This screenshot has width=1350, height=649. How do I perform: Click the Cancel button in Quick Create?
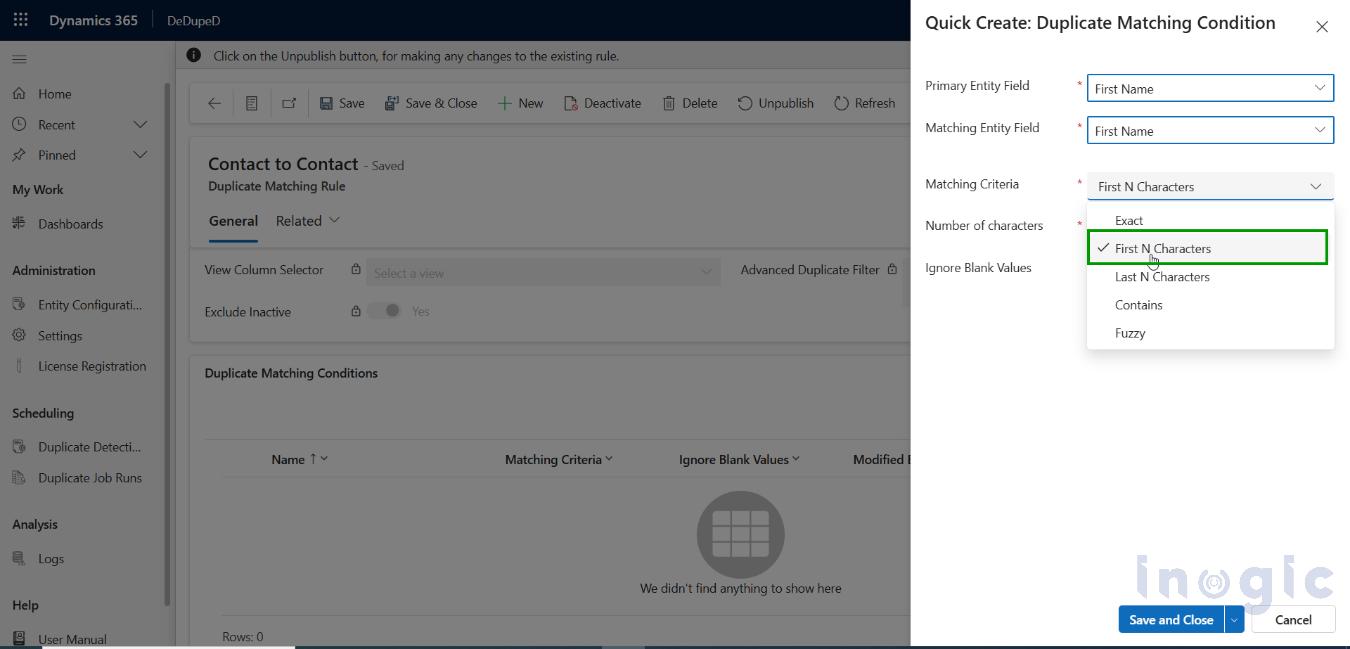pos(1292,619)
